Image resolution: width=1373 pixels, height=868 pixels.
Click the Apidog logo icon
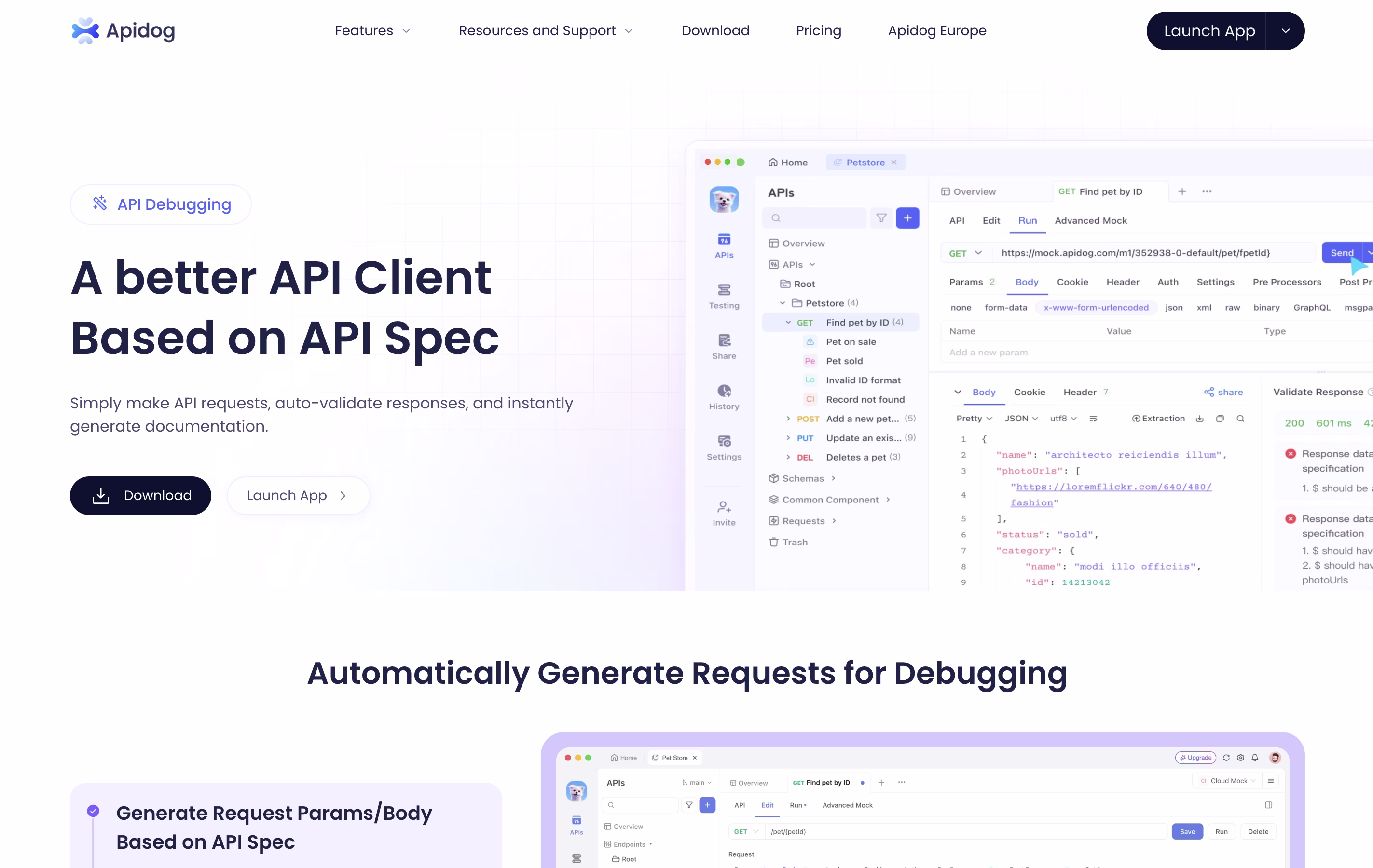click(85, 31)
